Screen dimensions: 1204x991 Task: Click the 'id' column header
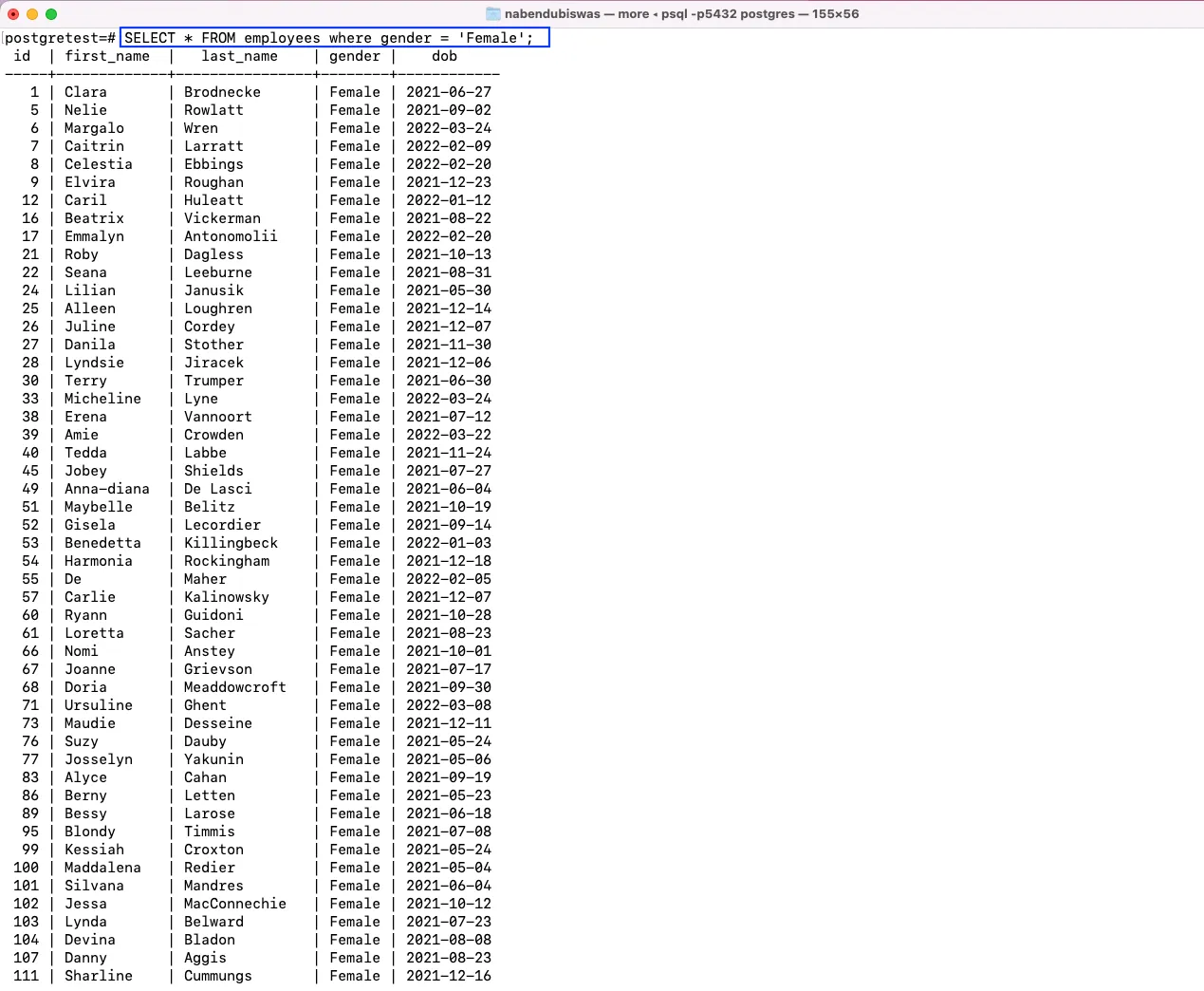tap(22, 56)
